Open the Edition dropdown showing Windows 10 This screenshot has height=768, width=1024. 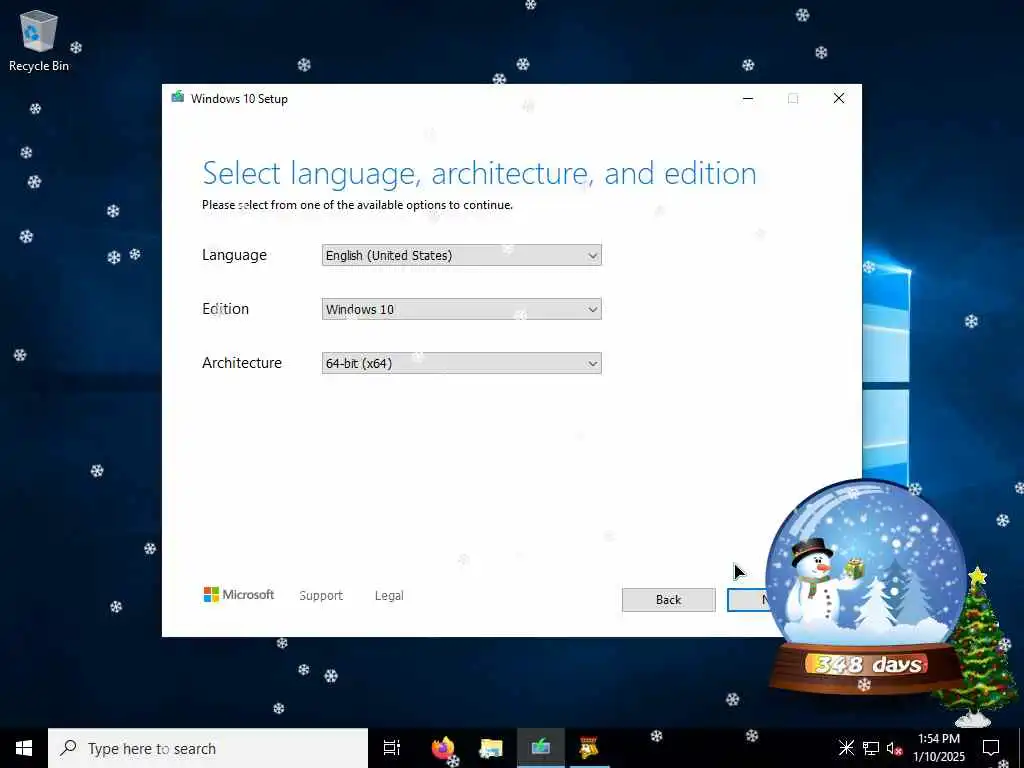[461, 309]
